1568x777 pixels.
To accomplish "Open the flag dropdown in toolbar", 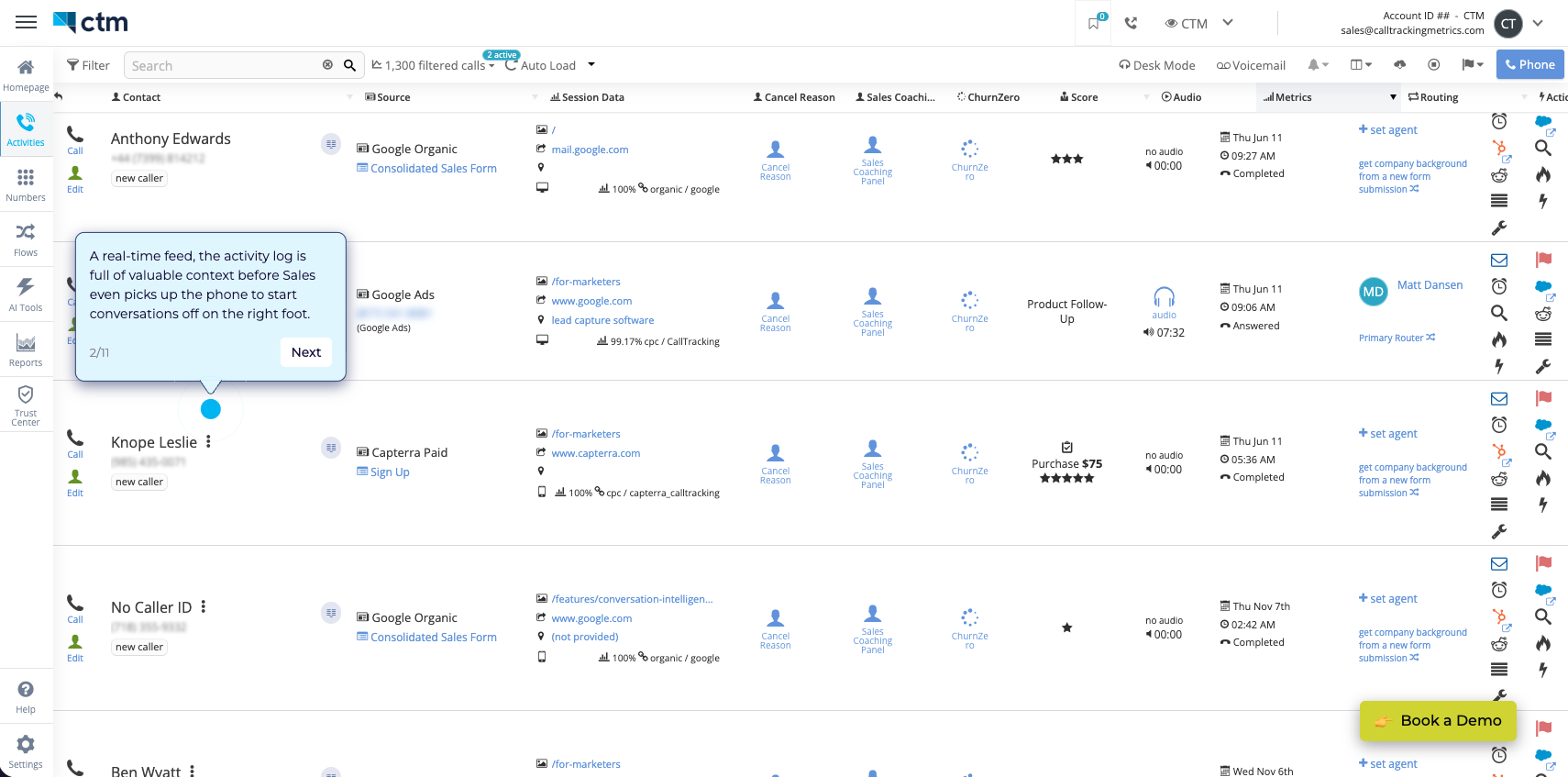I will (x=1473, y=64).
